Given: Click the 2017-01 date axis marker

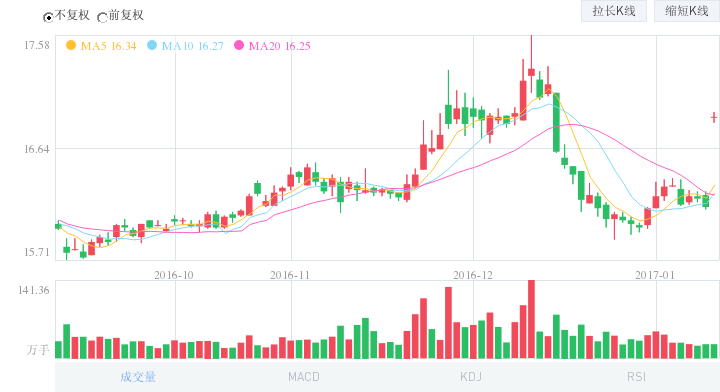Looking at the screenshot, I should pyautogui.click(x=655, y=275).
